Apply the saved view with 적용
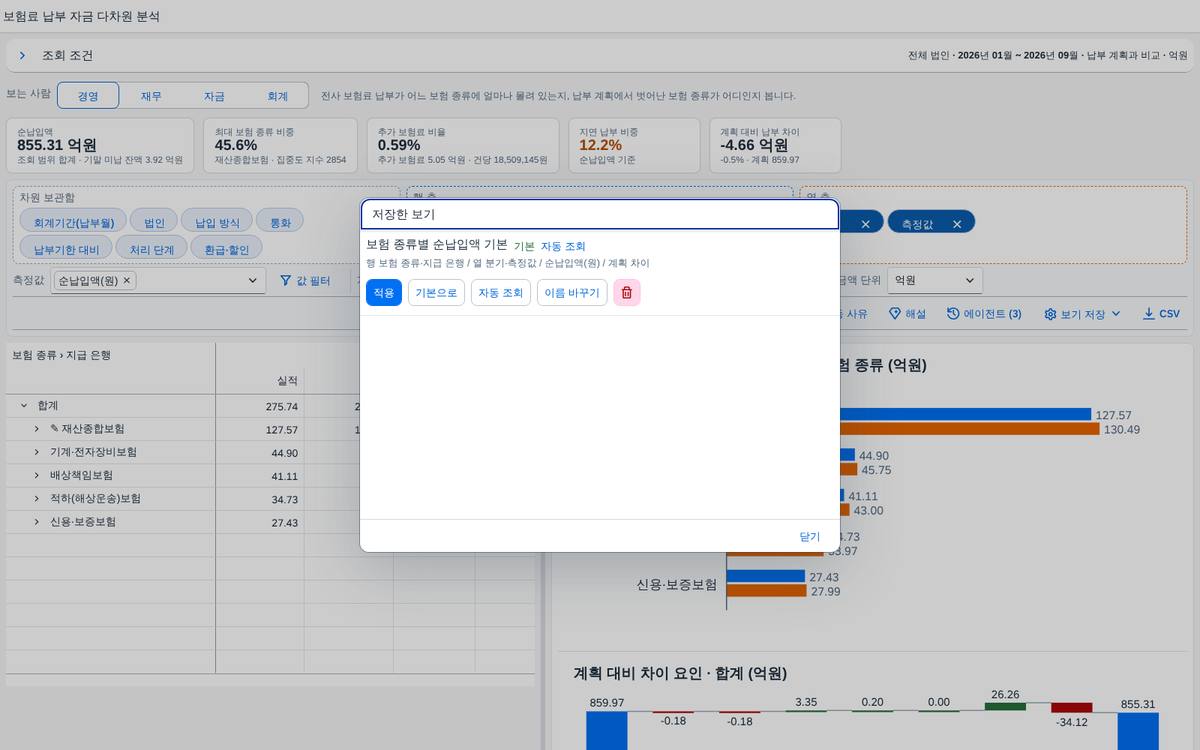 pyautogui.click(x=384, y=292)
